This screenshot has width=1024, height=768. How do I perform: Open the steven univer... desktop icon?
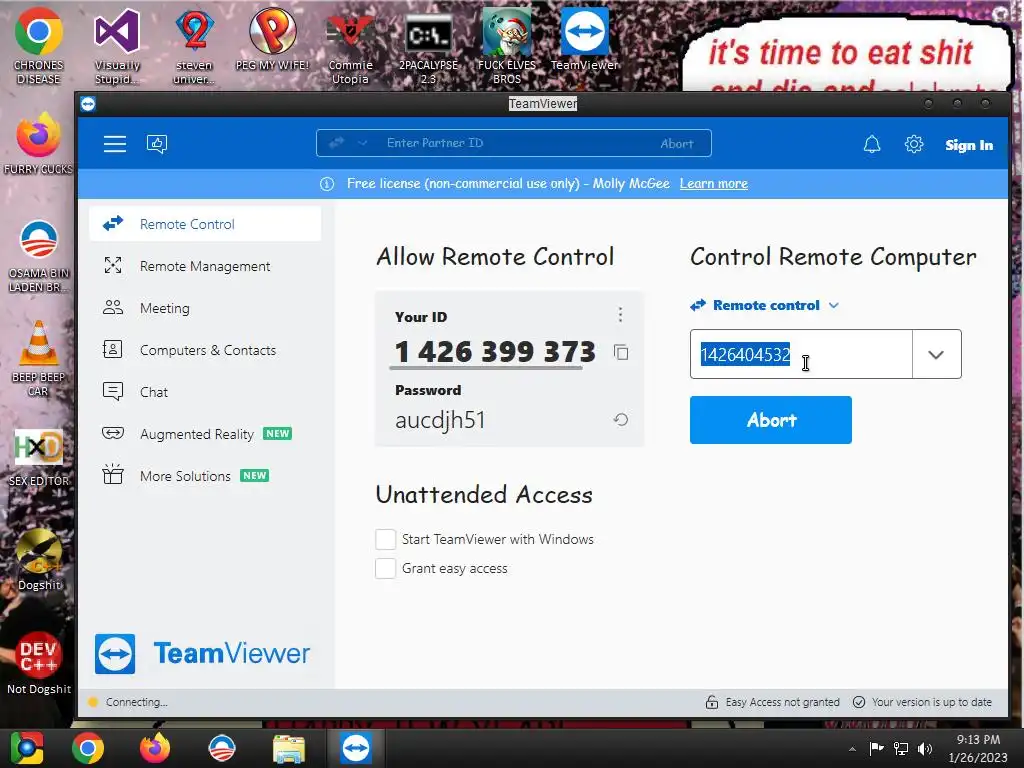tap(195, 46)
